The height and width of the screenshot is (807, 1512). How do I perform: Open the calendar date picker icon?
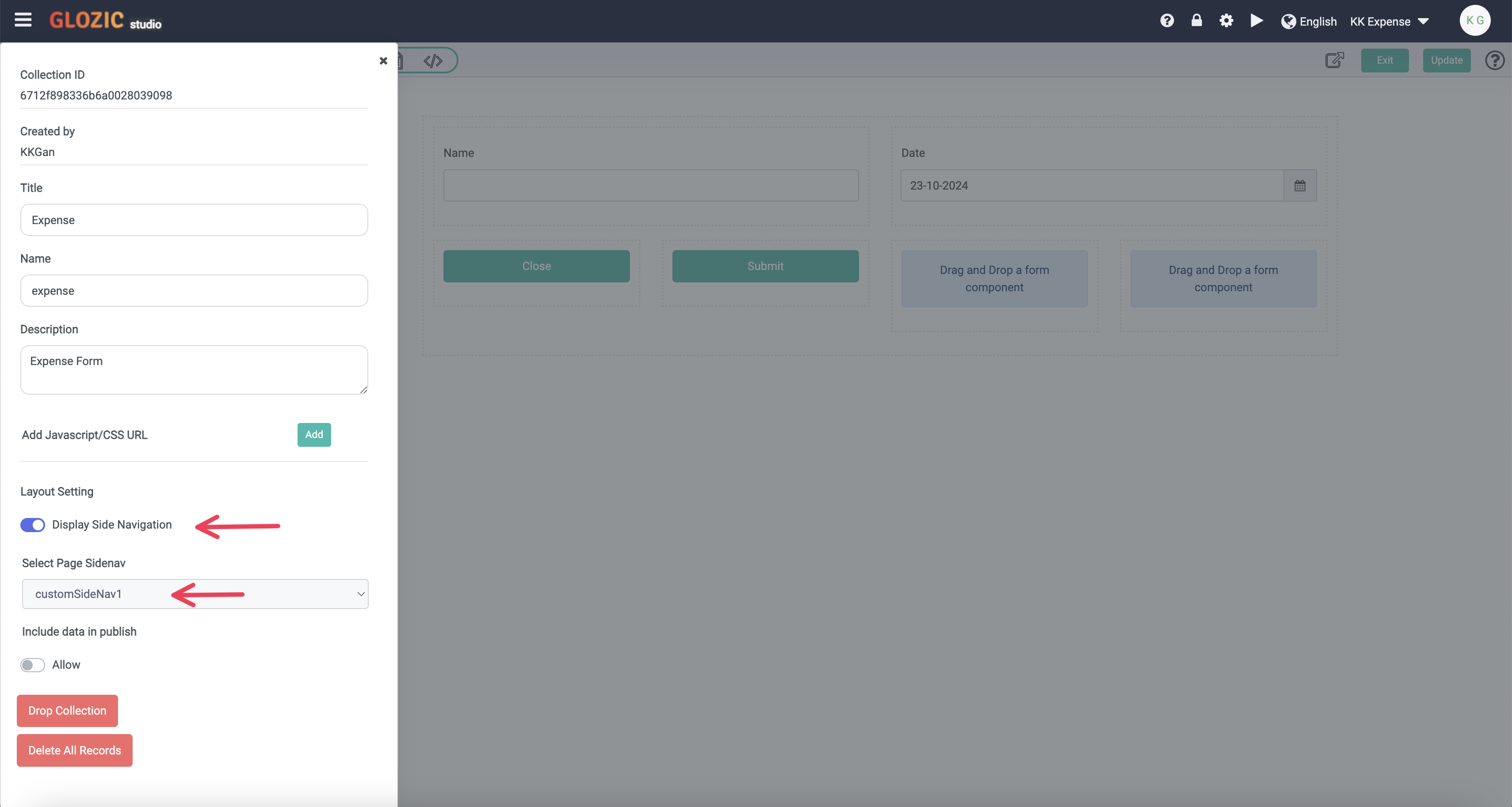coord(1299,186)
